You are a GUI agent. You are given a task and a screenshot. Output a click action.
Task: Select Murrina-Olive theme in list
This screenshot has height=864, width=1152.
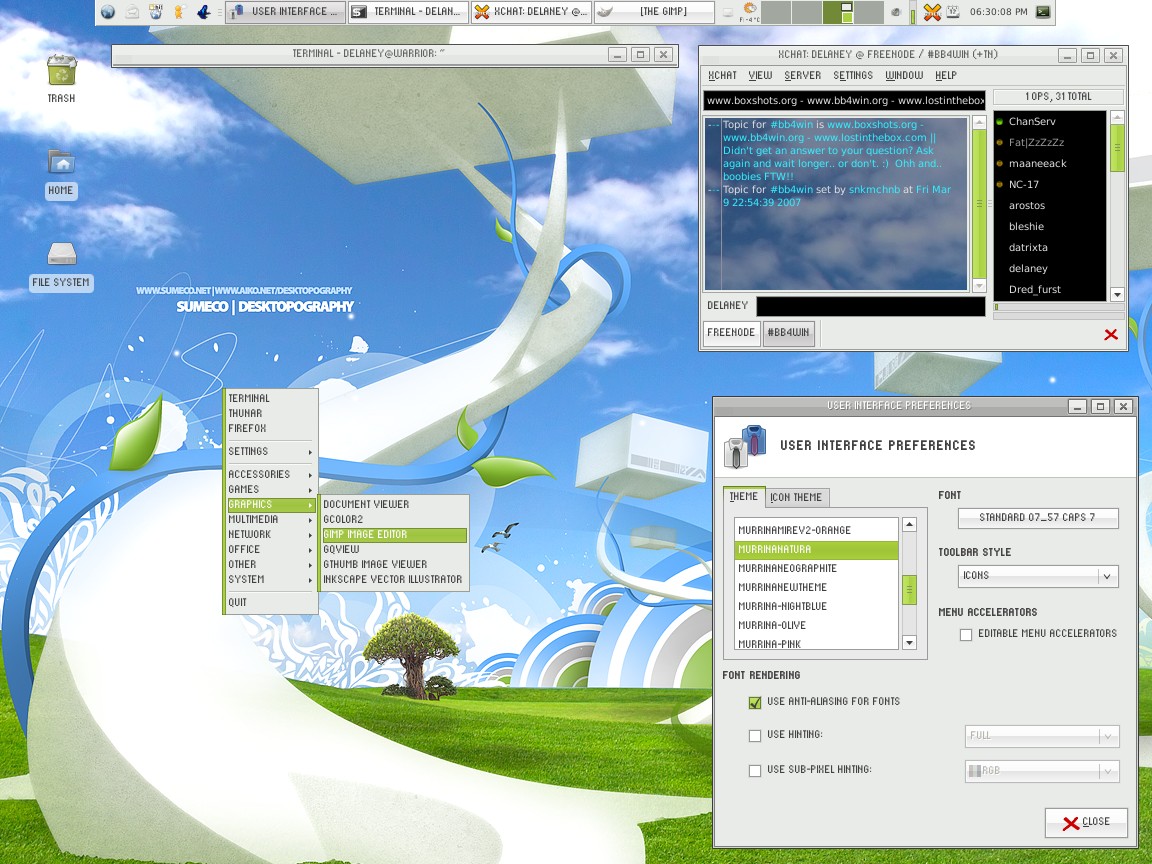coord(816,626)
